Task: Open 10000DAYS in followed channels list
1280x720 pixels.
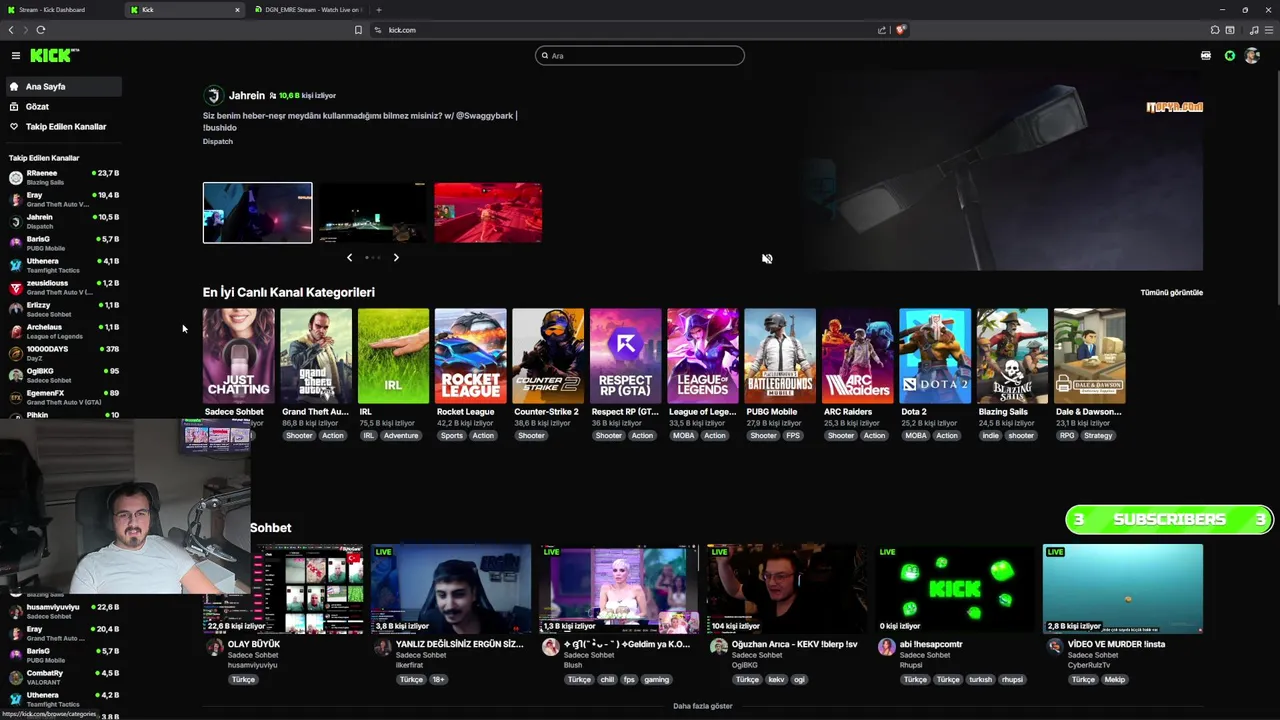Action: [x=64, y=353]
